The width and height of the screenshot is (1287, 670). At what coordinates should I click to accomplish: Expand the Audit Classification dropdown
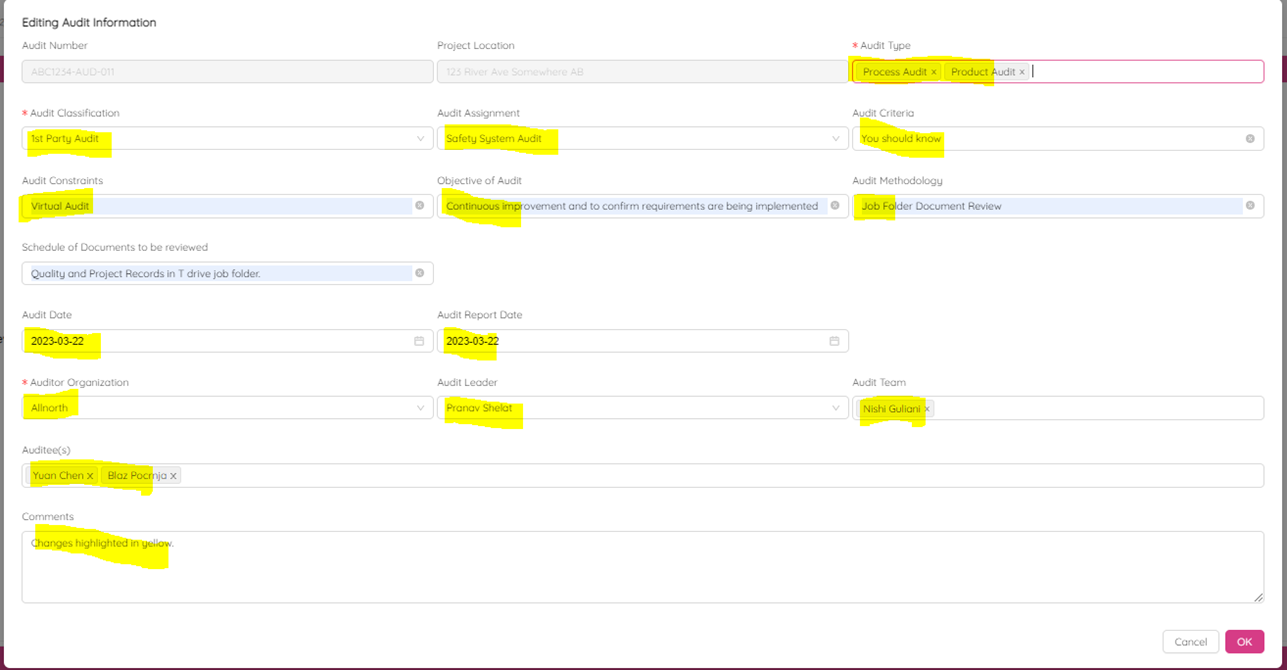pyautogui.click(x=420, y=139)
